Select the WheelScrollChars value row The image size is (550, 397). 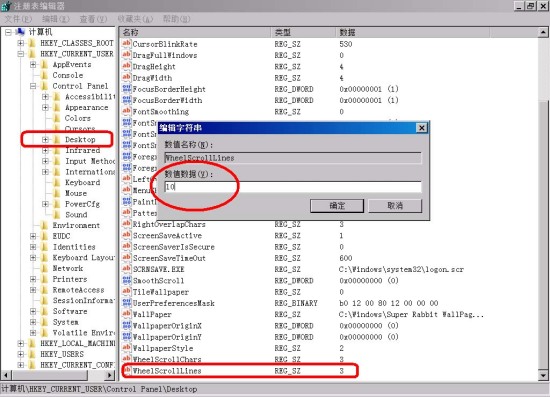[x=233, y=359]
